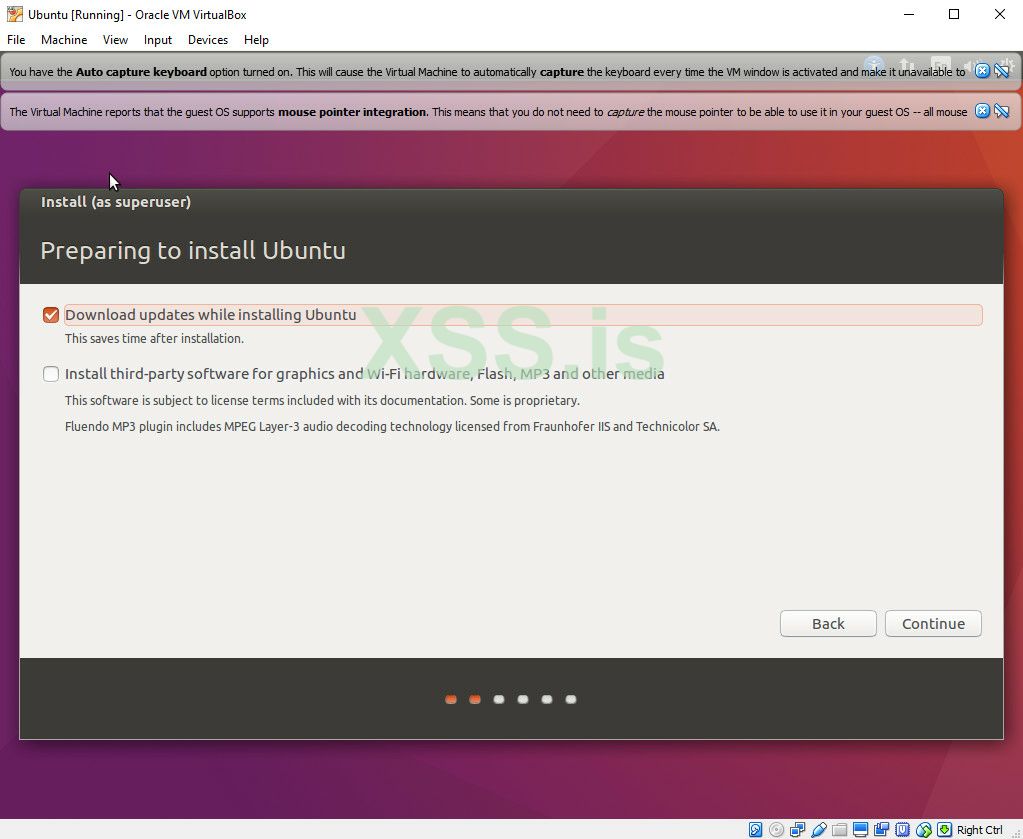Suppress future mouse pointer integration messages icon
The height and width of the screenshot is (839, 1023).
click(1001, 111)
